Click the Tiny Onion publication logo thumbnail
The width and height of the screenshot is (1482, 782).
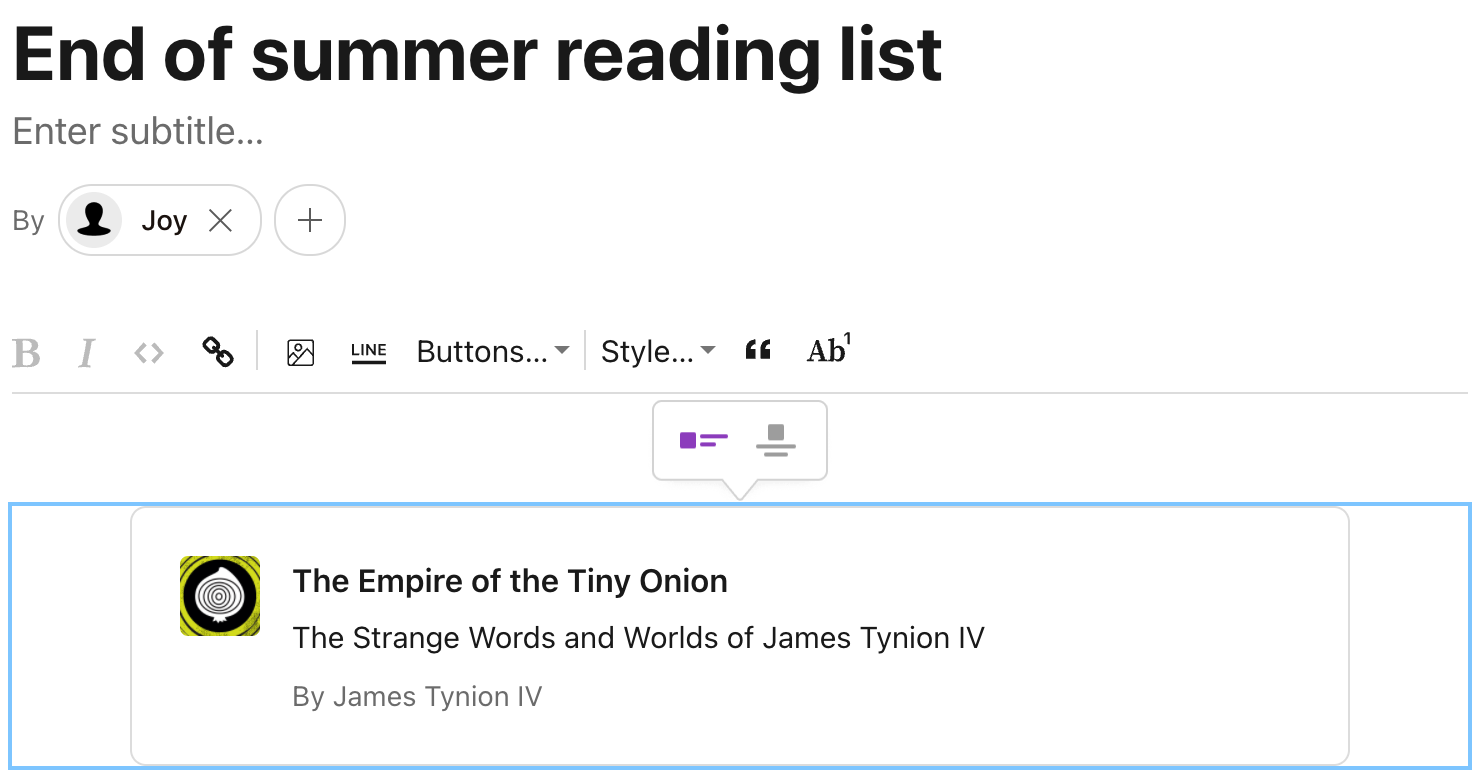pyautogui.click(x=220, y=596)
